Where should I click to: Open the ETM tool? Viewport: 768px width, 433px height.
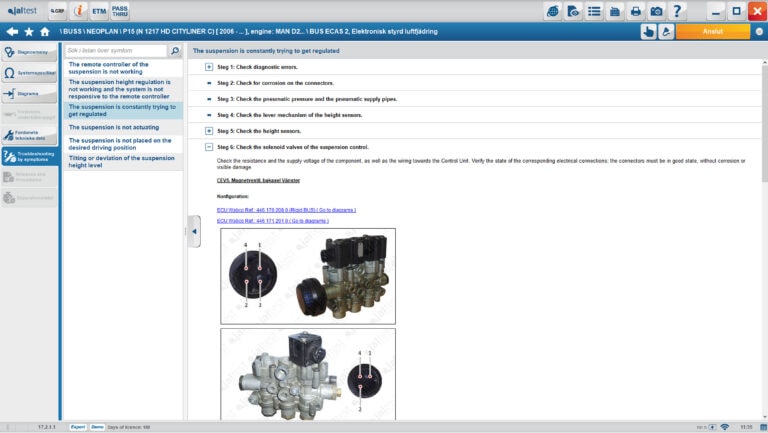coord(99,11)
